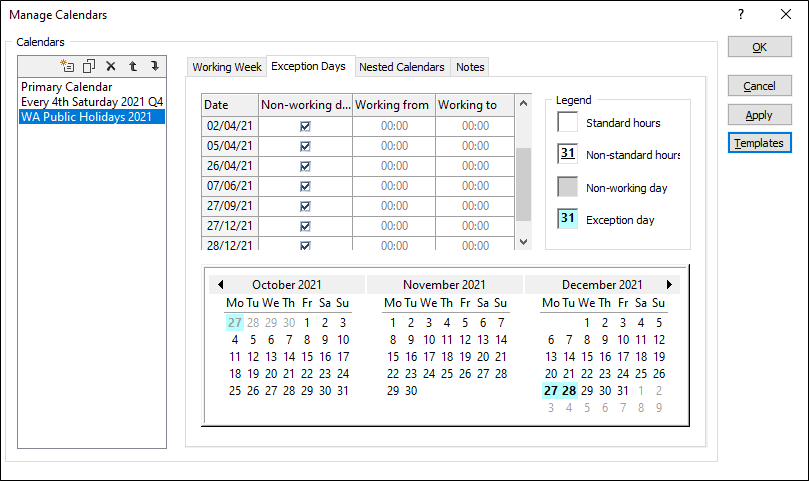This screenshot has width=809, height=481.
Task: Toggle non-working checkbox for 02/04/21
Action: click(305, 126)
